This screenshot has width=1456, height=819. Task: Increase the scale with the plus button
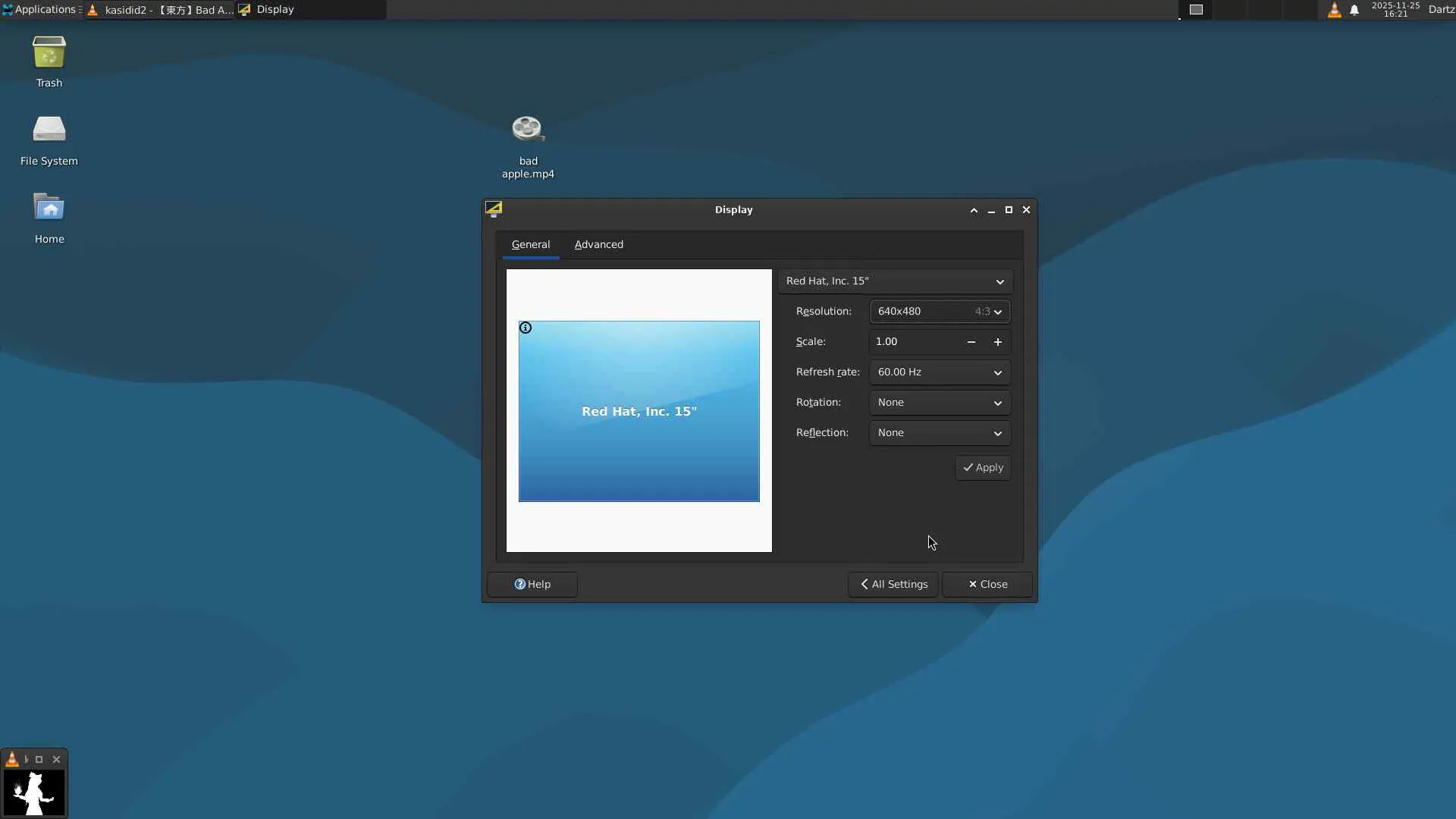998,342
